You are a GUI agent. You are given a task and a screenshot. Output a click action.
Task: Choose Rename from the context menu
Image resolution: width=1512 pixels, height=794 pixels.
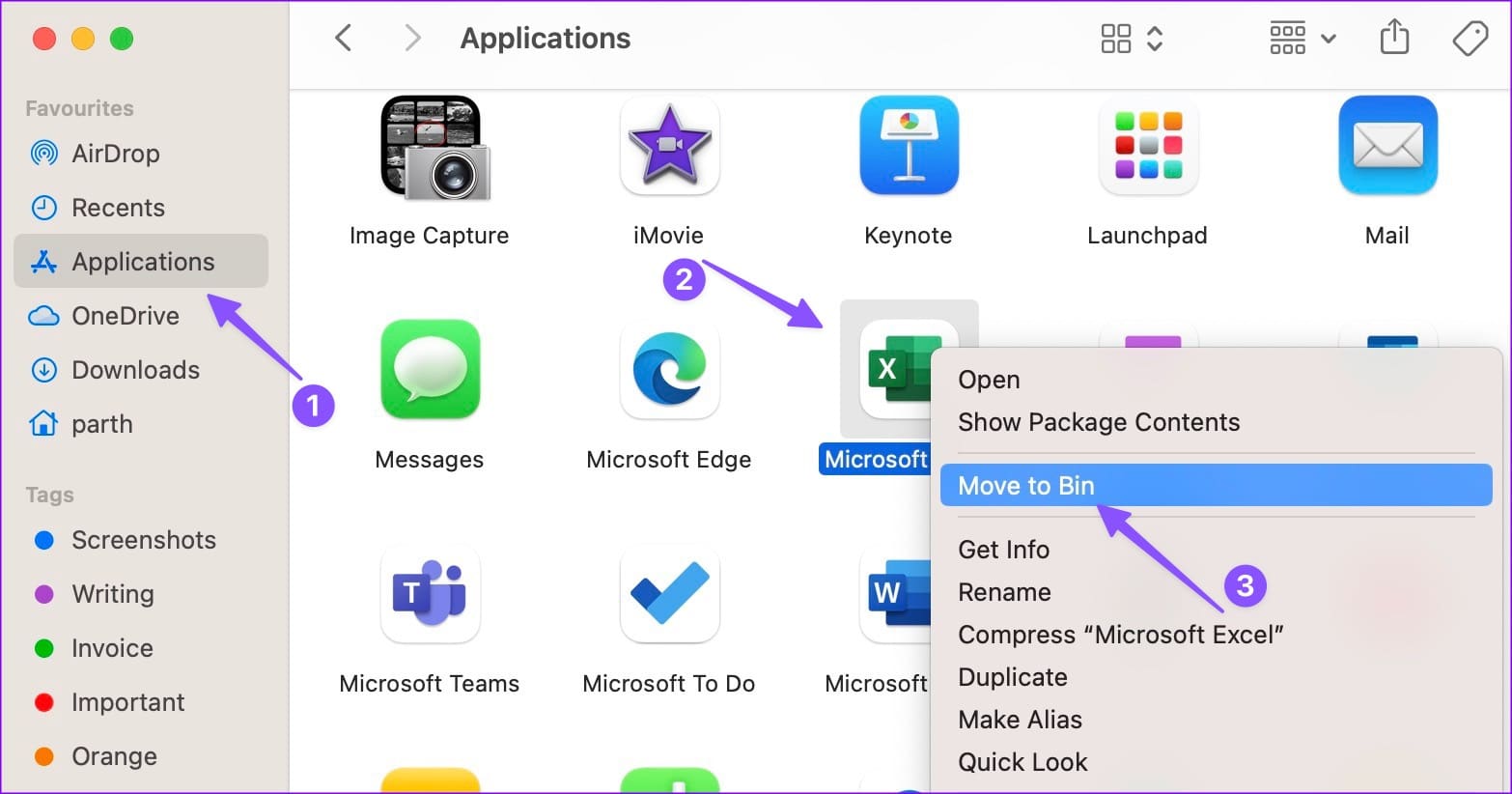pos(1217,591)
